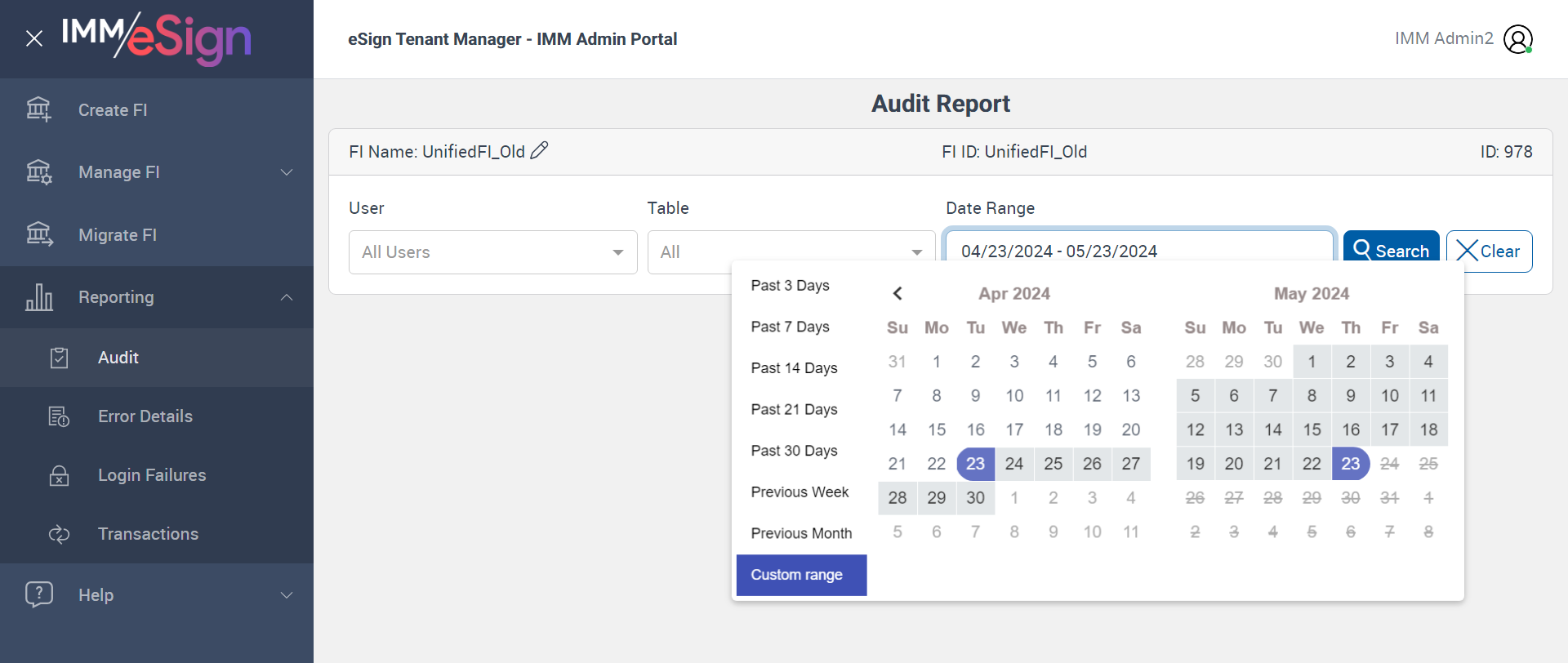Collapse the Reporting section chevron
The width and height of the screenshot is (1568, 663).
(x=287, y=297)
